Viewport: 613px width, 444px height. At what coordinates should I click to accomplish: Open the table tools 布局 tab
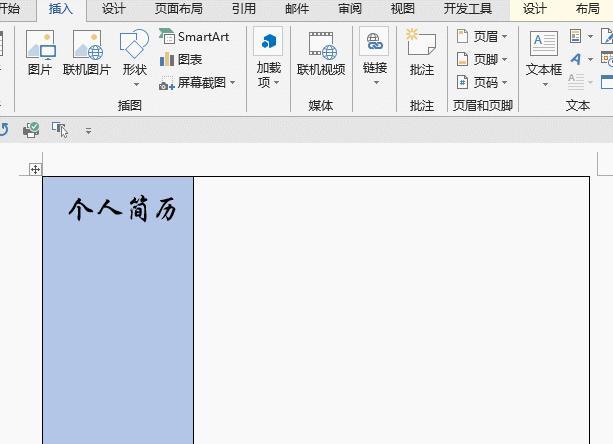tap(587, 9)
